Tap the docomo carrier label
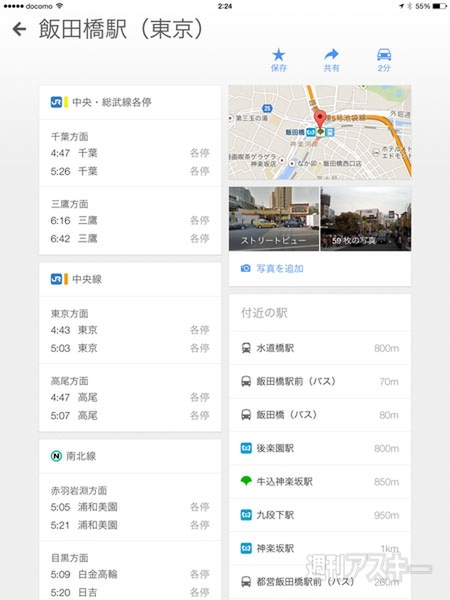Viewport: 450px width, 600px height. 39,6
